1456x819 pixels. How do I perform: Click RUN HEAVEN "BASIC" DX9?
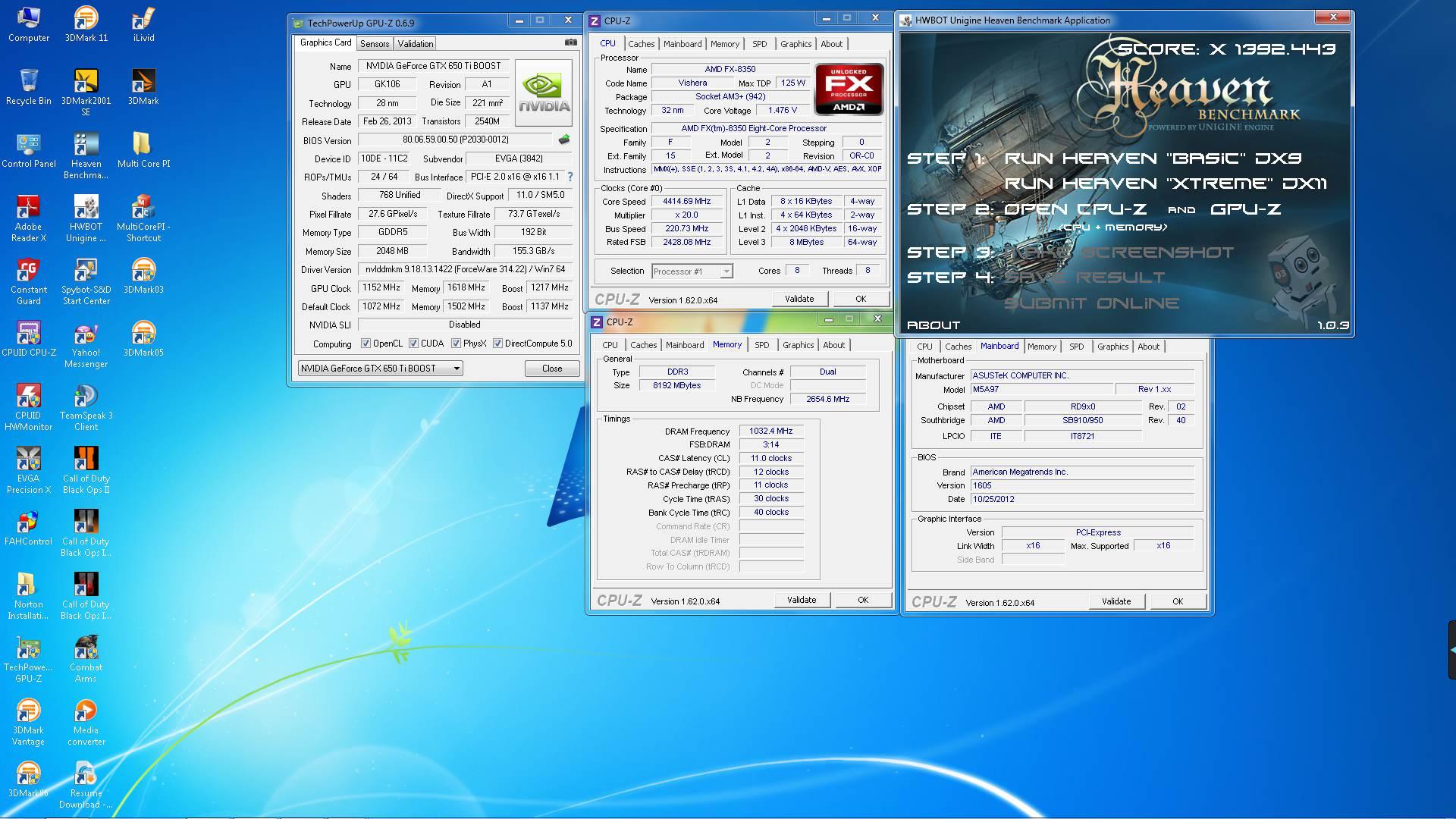pyautogui.click(x=1153, y=158)
